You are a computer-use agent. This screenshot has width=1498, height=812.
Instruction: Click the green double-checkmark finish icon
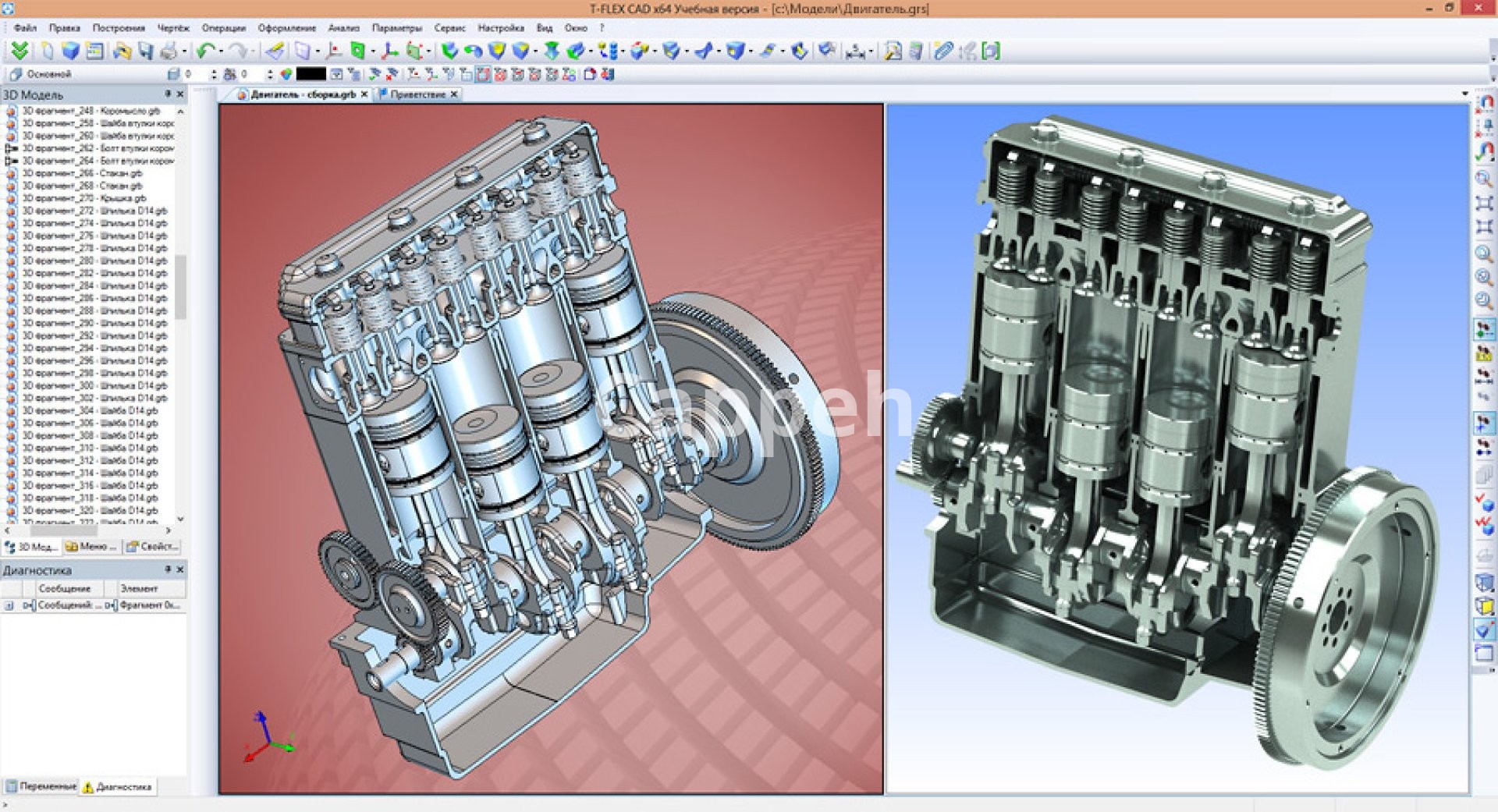pyautogui.click(x=20, y=51)
